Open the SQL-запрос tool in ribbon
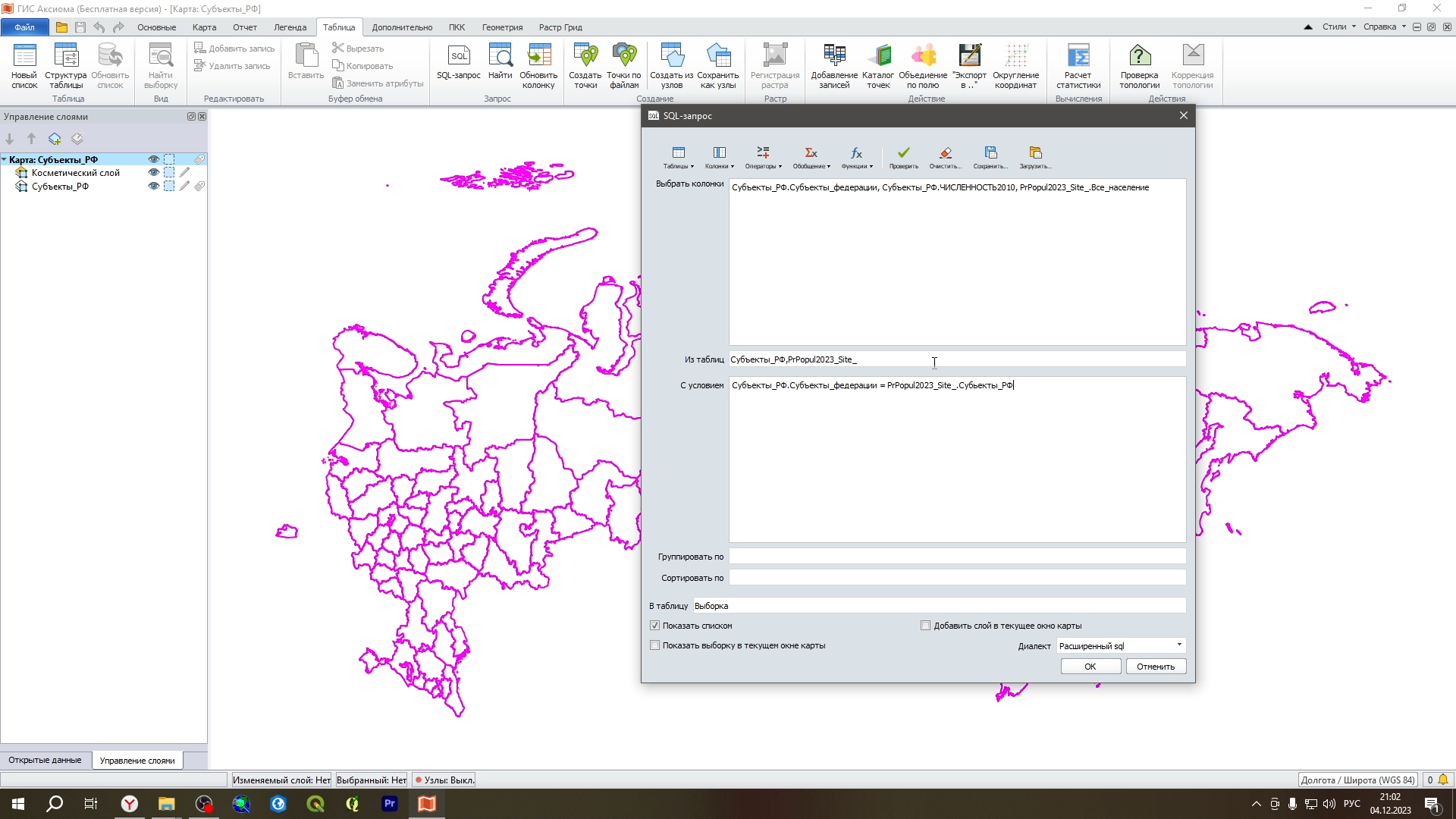 [x=458, y=63]
